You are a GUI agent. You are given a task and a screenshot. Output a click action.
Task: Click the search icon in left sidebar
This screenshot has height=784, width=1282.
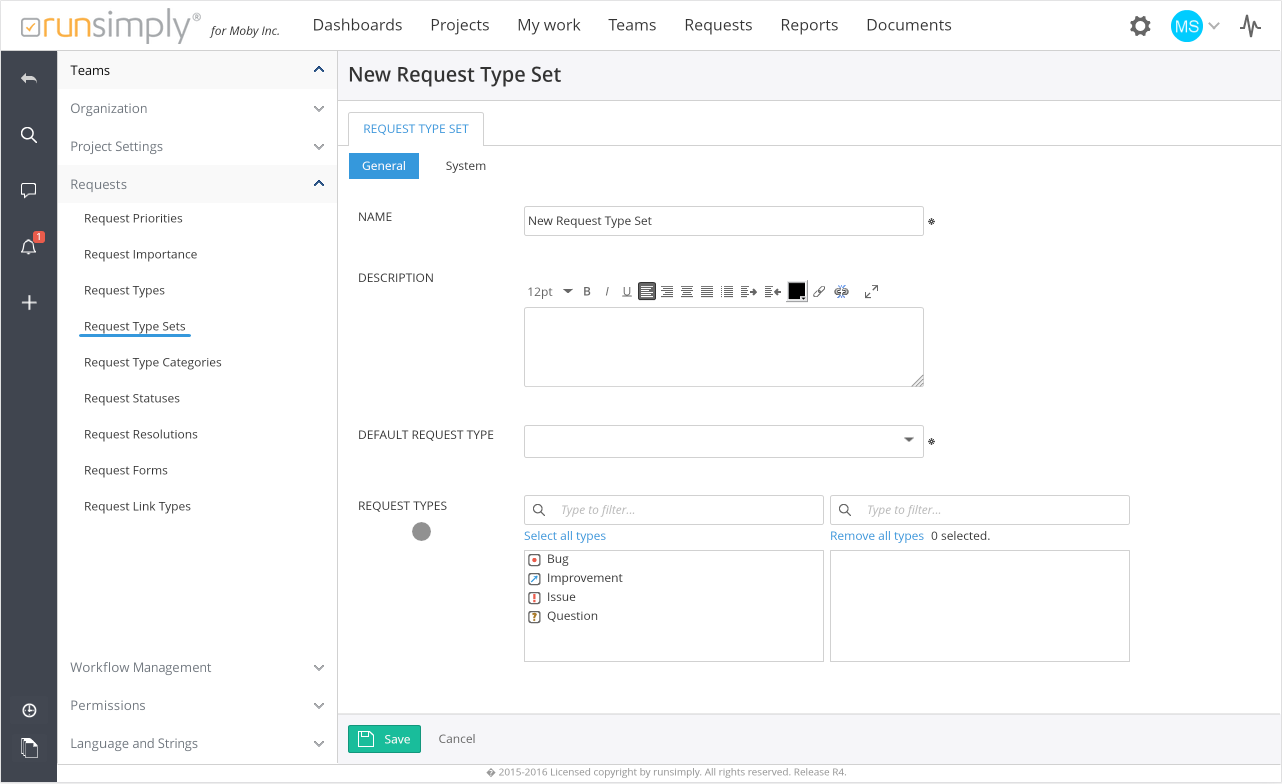(x=29, y=135)
